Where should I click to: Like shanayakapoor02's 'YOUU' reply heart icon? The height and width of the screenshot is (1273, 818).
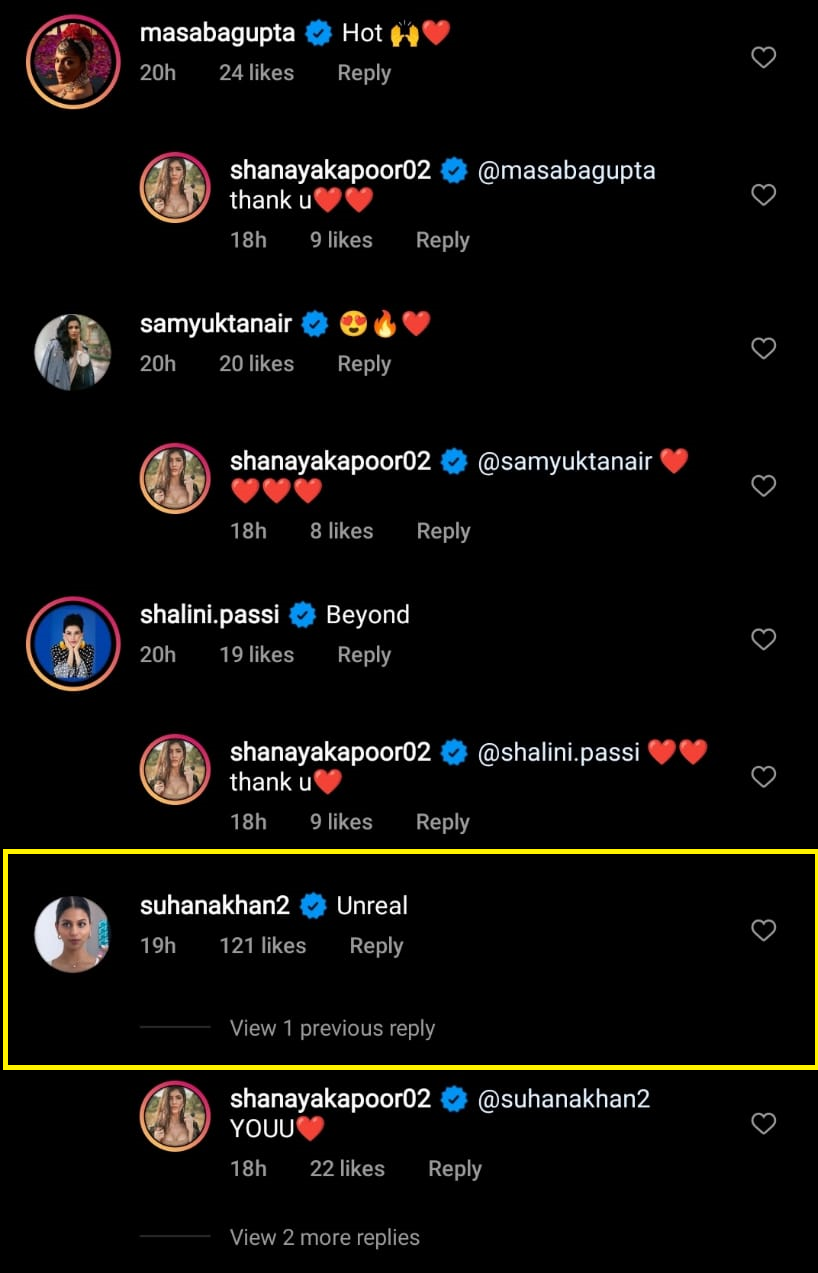pyautogui.click(x=763, y=1124)
